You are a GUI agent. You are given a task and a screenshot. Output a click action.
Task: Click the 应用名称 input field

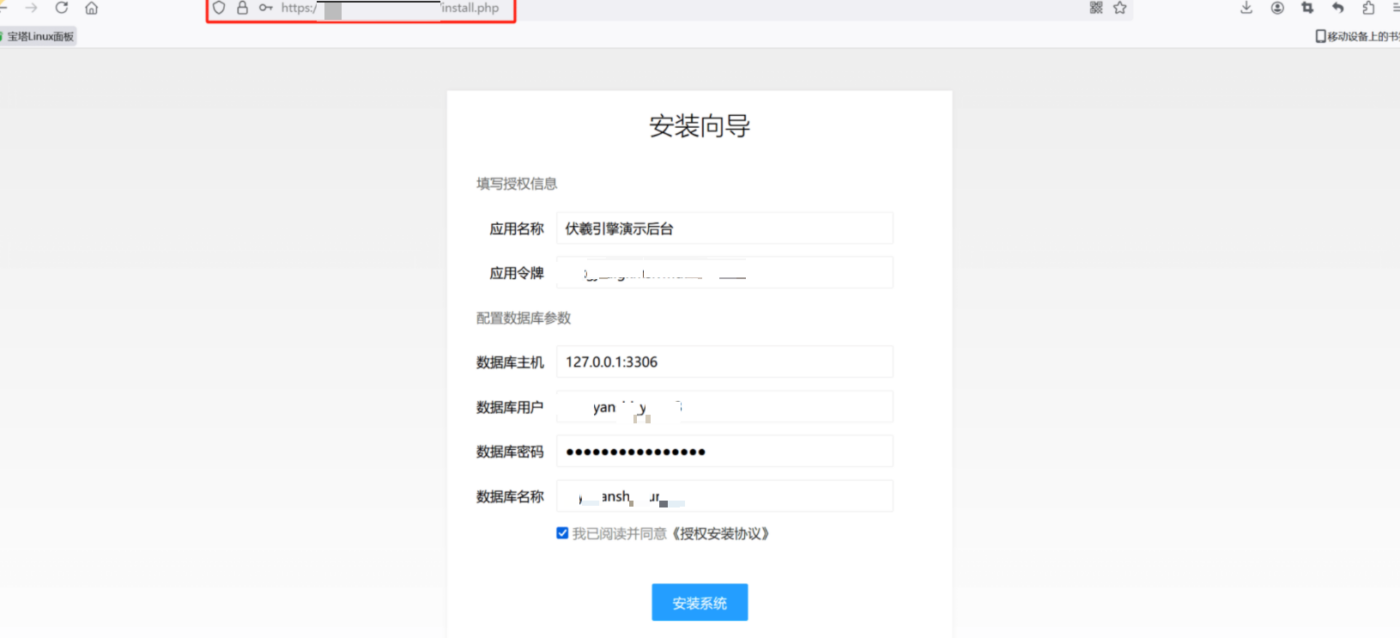tap(723, 227)
